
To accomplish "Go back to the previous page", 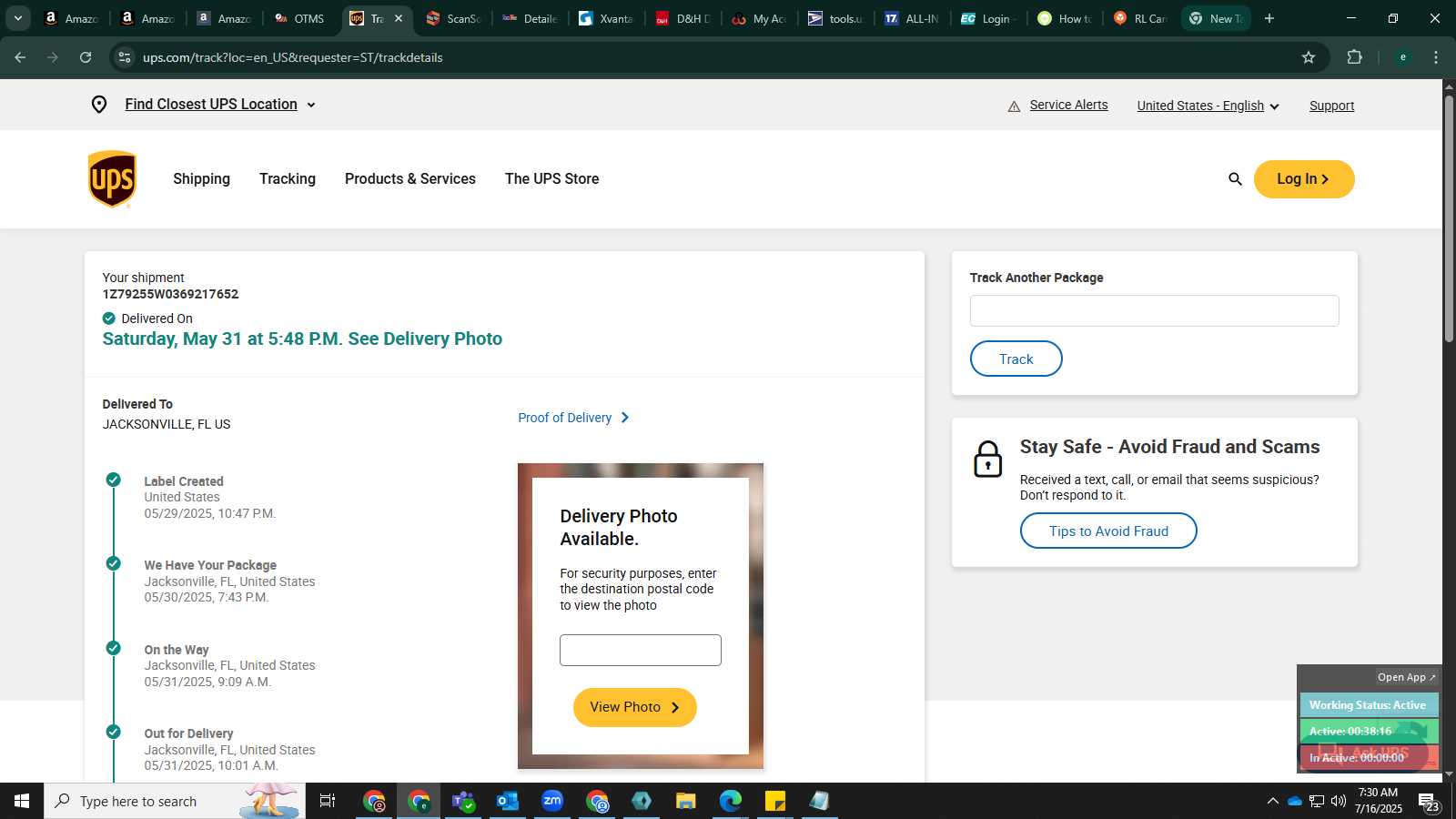I will coord(20,57).
